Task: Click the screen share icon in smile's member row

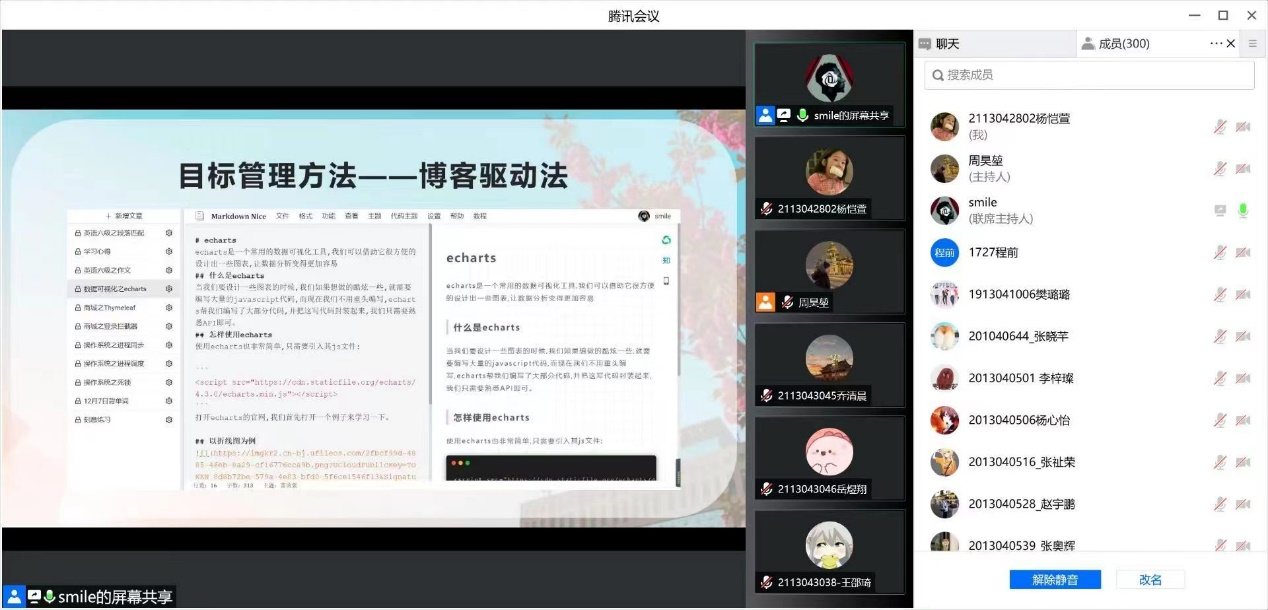Action: point(1220,211)
